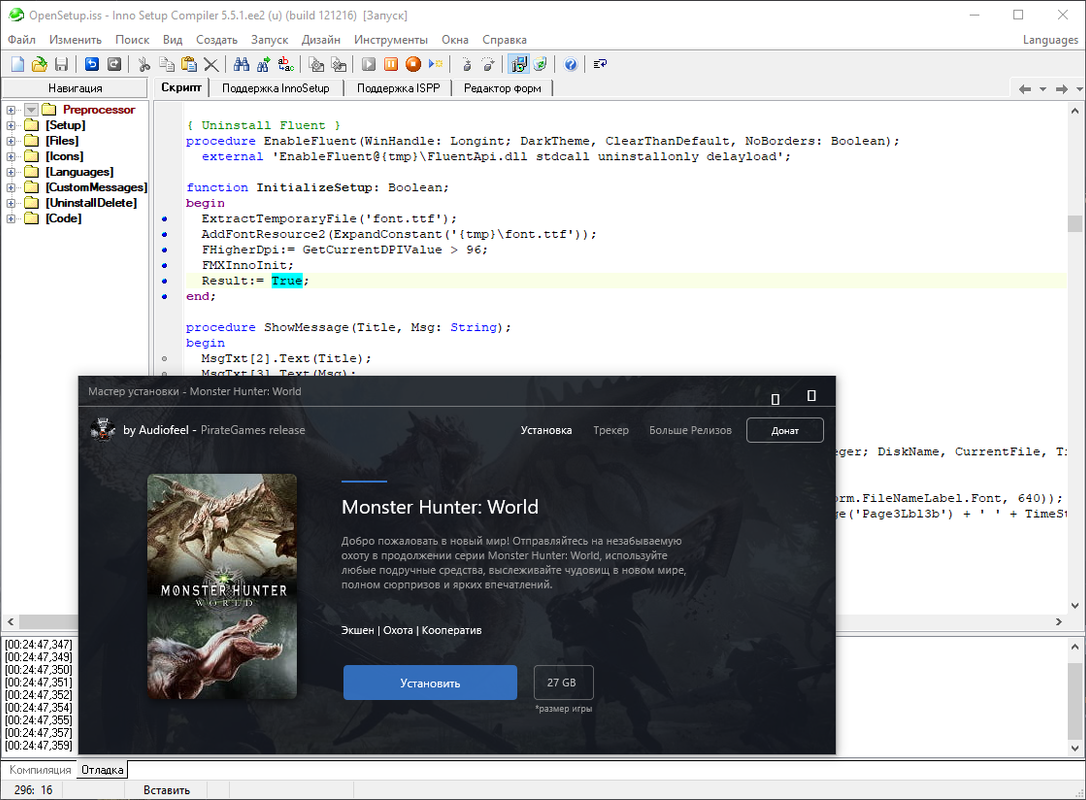Select the Отладка output tab
The image size is (1086, 800).
(103, 770)
